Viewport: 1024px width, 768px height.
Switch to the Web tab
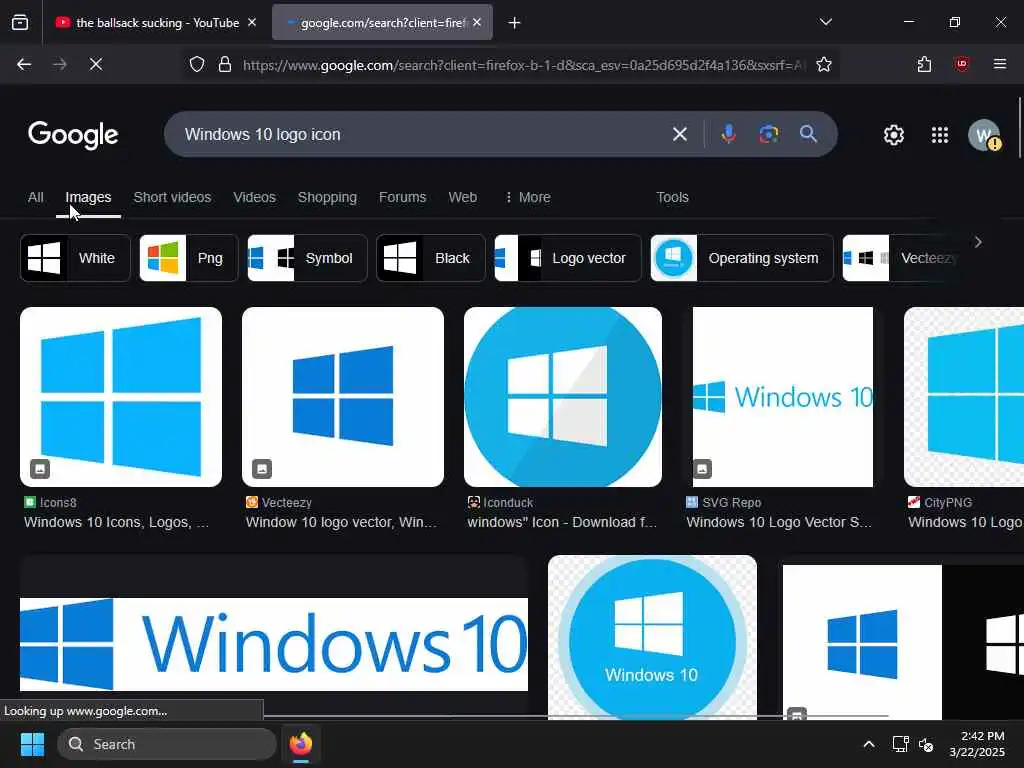pos(462,197)
